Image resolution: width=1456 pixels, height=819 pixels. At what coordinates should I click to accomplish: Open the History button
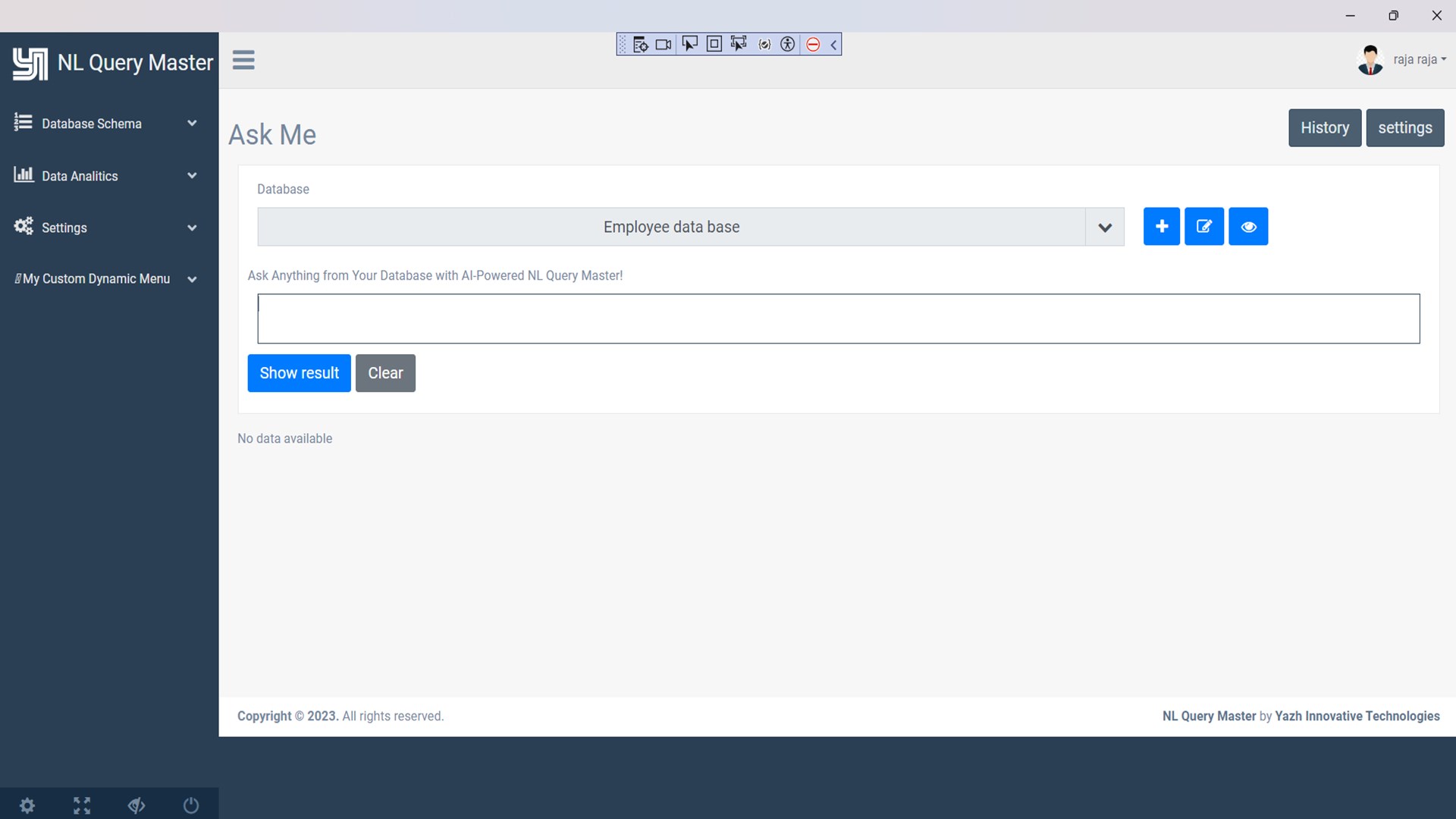[x=1324, y=127]
